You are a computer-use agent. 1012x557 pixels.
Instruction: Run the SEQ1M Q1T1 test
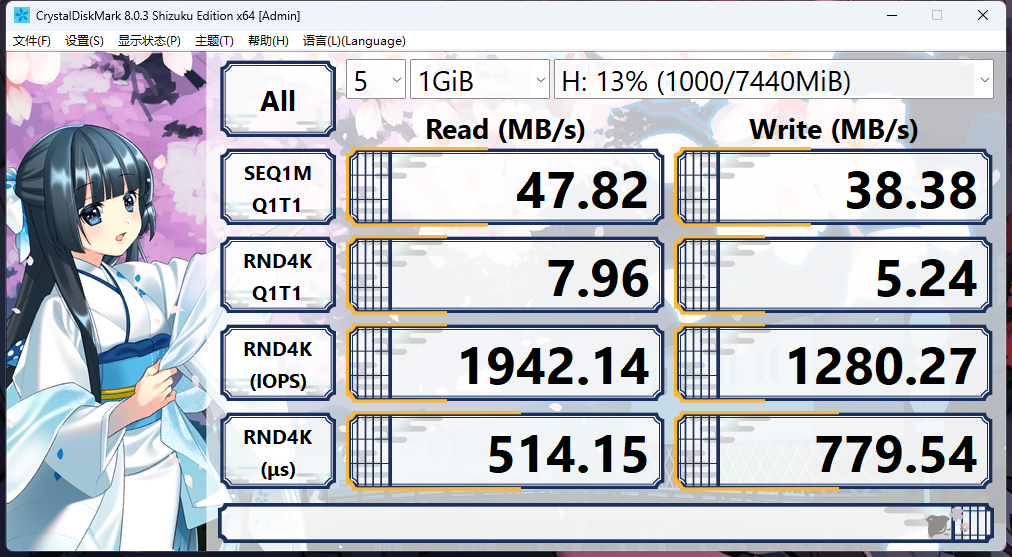coord(278,188)
